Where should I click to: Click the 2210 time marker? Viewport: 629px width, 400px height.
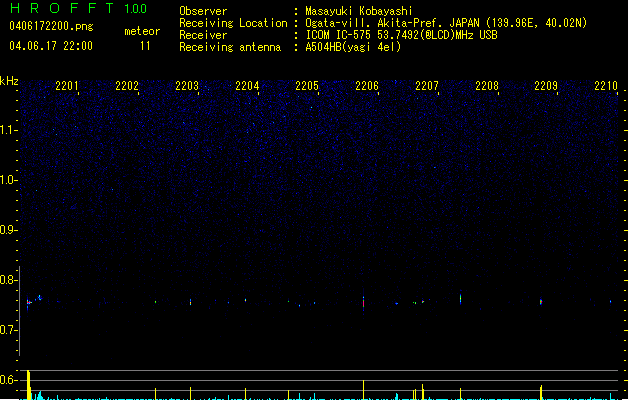pos(606,86)
